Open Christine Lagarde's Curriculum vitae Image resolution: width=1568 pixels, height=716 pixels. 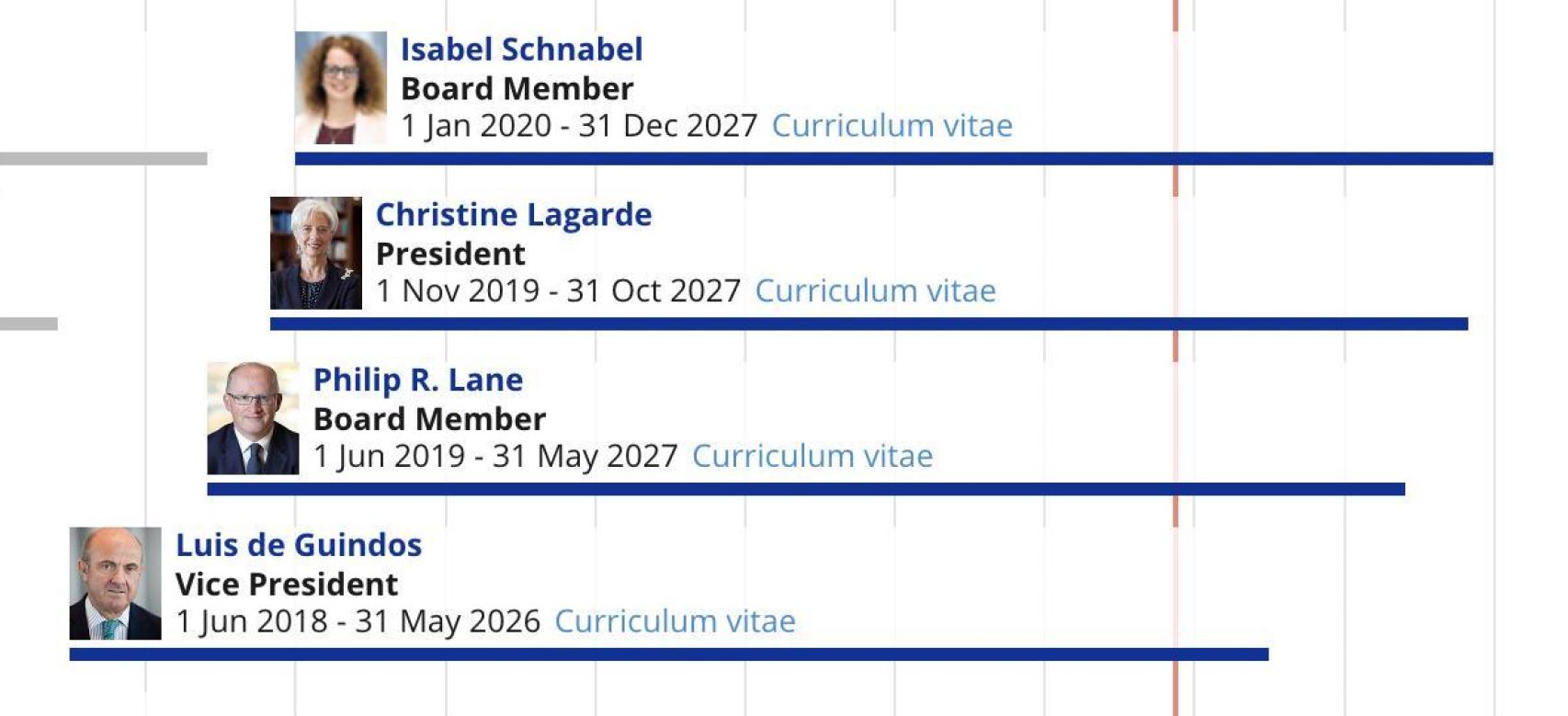tap(874, 290)
